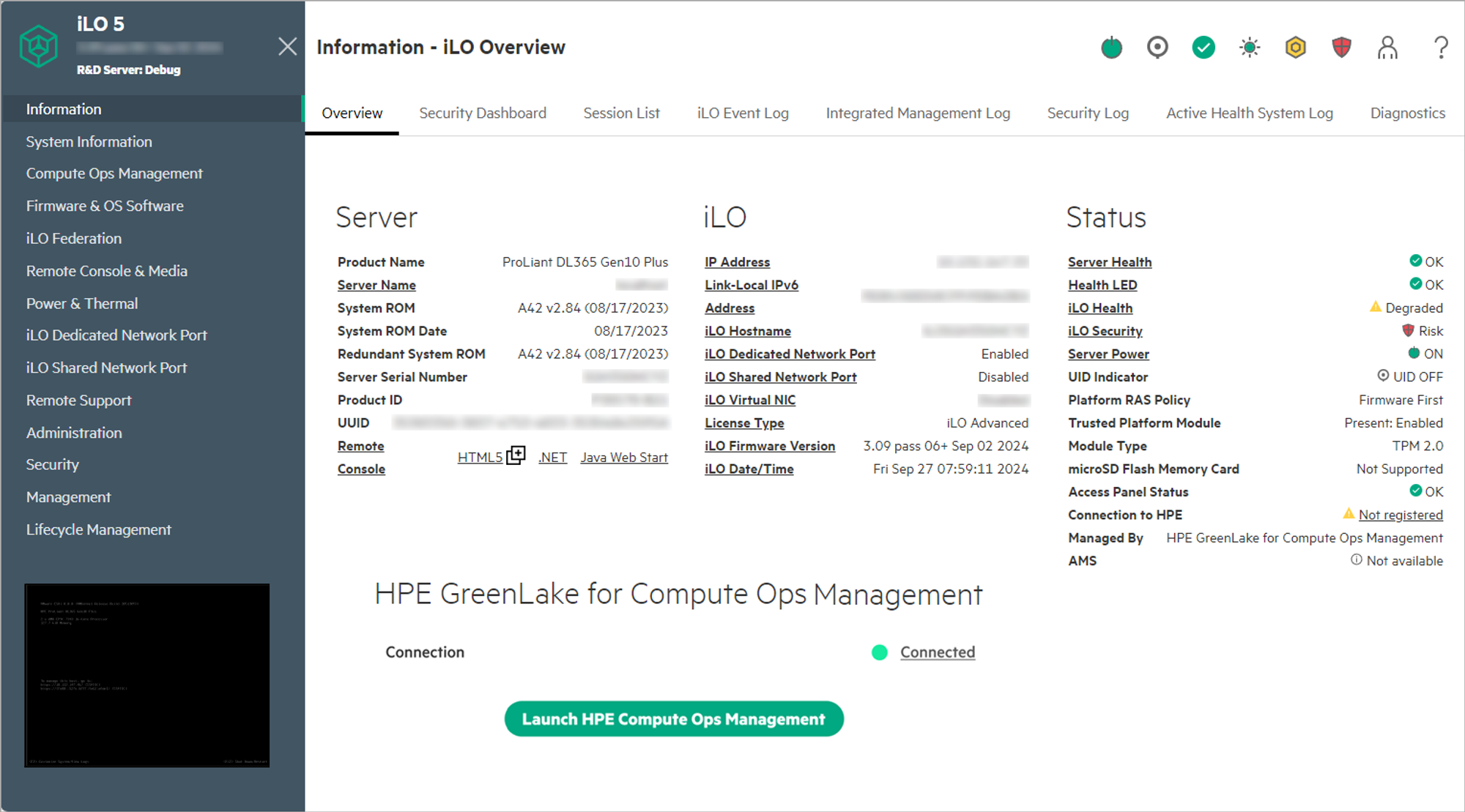Click the iLO Health link
This screenshot has width=1465, height=812.
pyautogui.click(x=1100, y=308)
